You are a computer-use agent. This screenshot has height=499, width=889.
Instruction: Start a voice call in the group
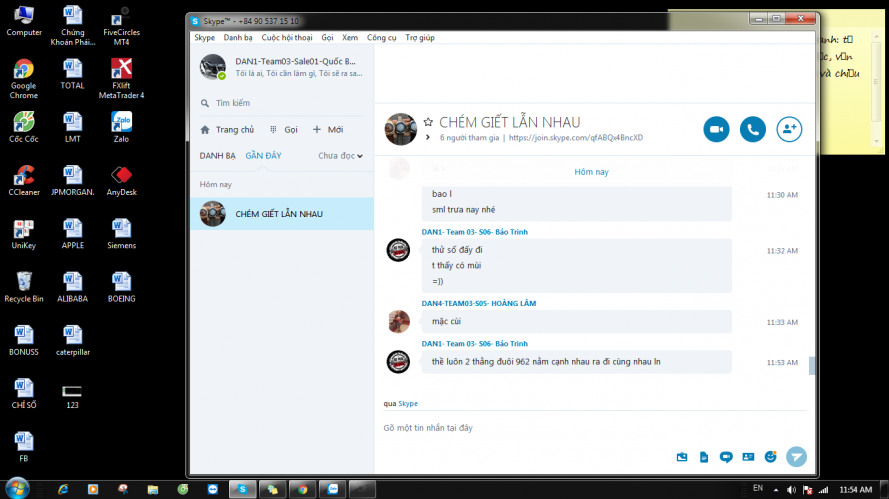coord(752,129)
